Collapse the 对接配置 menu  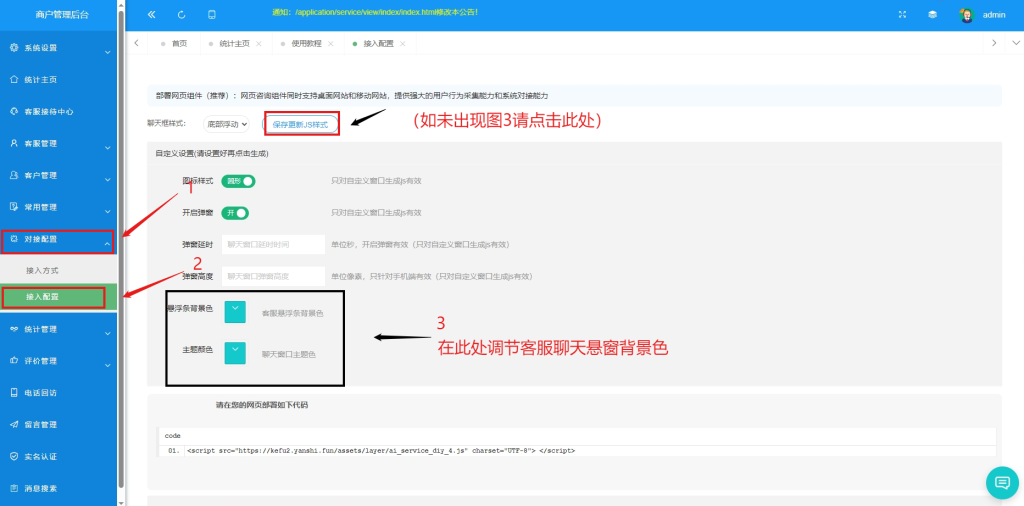point(108,243)
